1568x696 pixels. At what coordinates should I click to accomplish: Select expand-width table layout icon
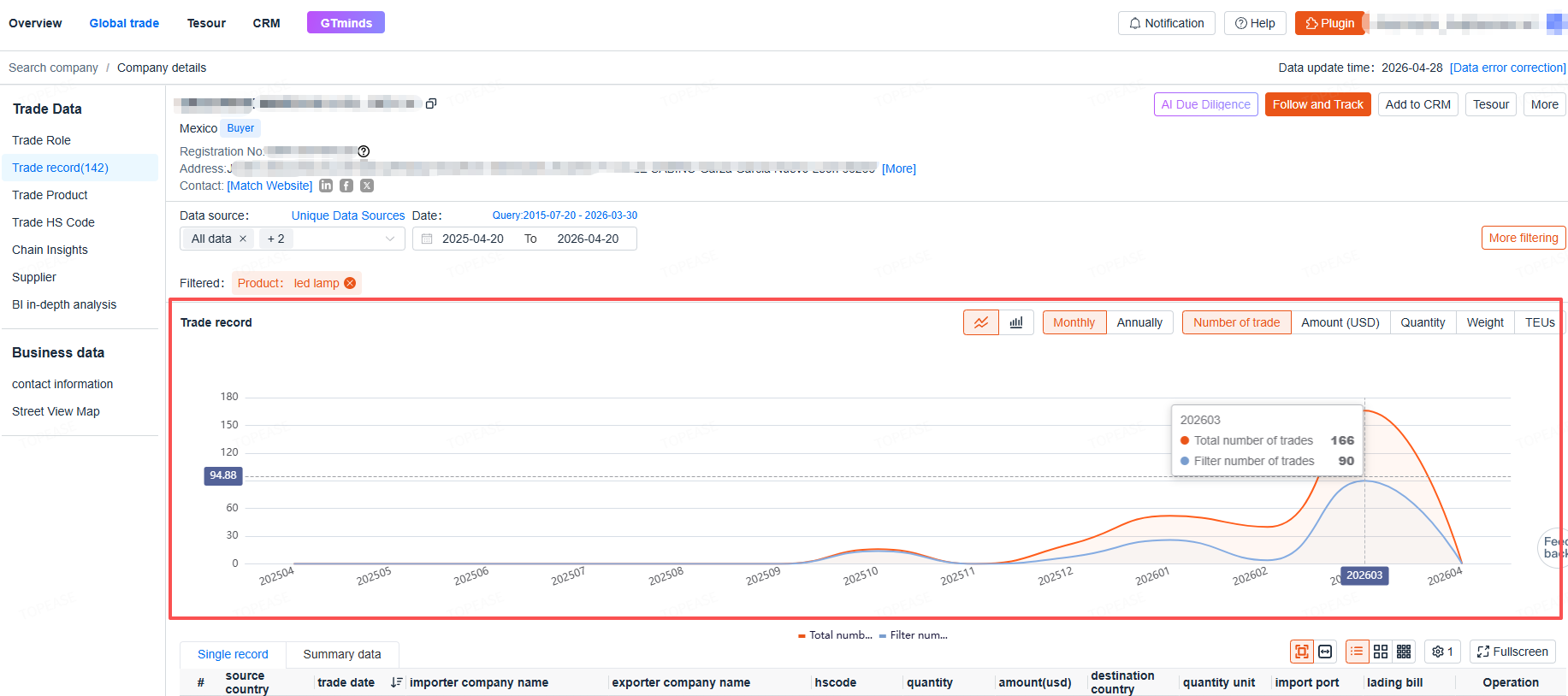[1325, 652]
